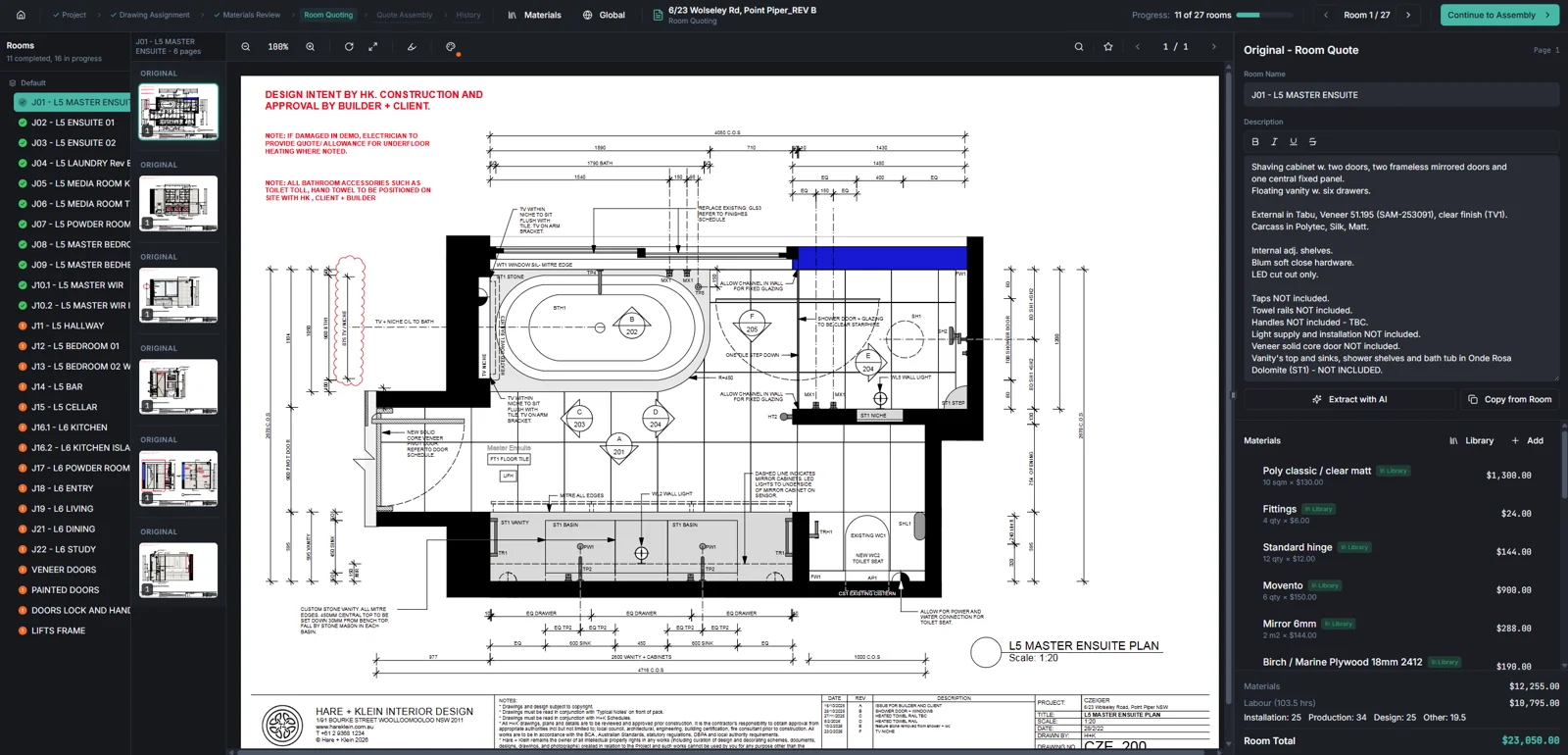
Task: Select LIFTS FRAME in rooms list
Action: point(73,630)
